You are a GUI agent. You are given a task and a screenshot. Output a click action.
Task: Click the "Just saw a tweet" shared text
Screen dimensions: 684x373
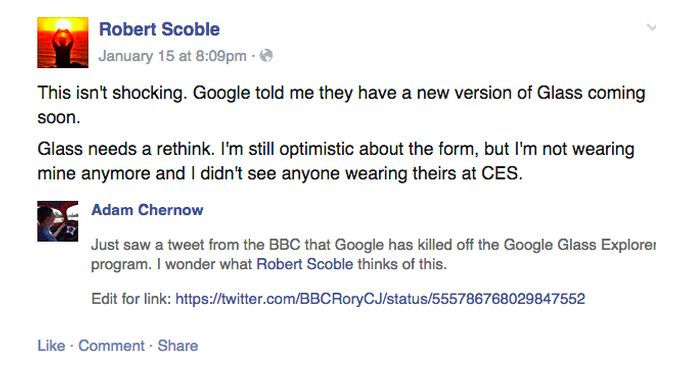pos(373,254)
